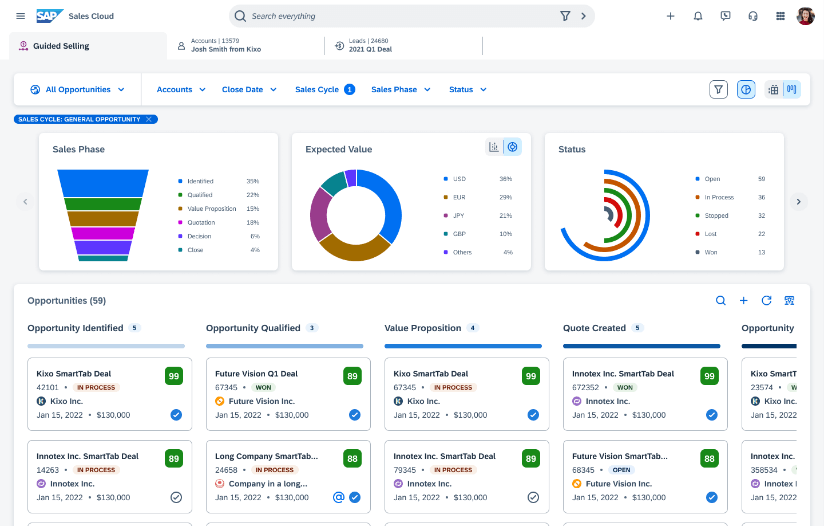Add a new opportunity
Image resolution: width=824 pixels, height=526 pixels.
click(744, 301)
